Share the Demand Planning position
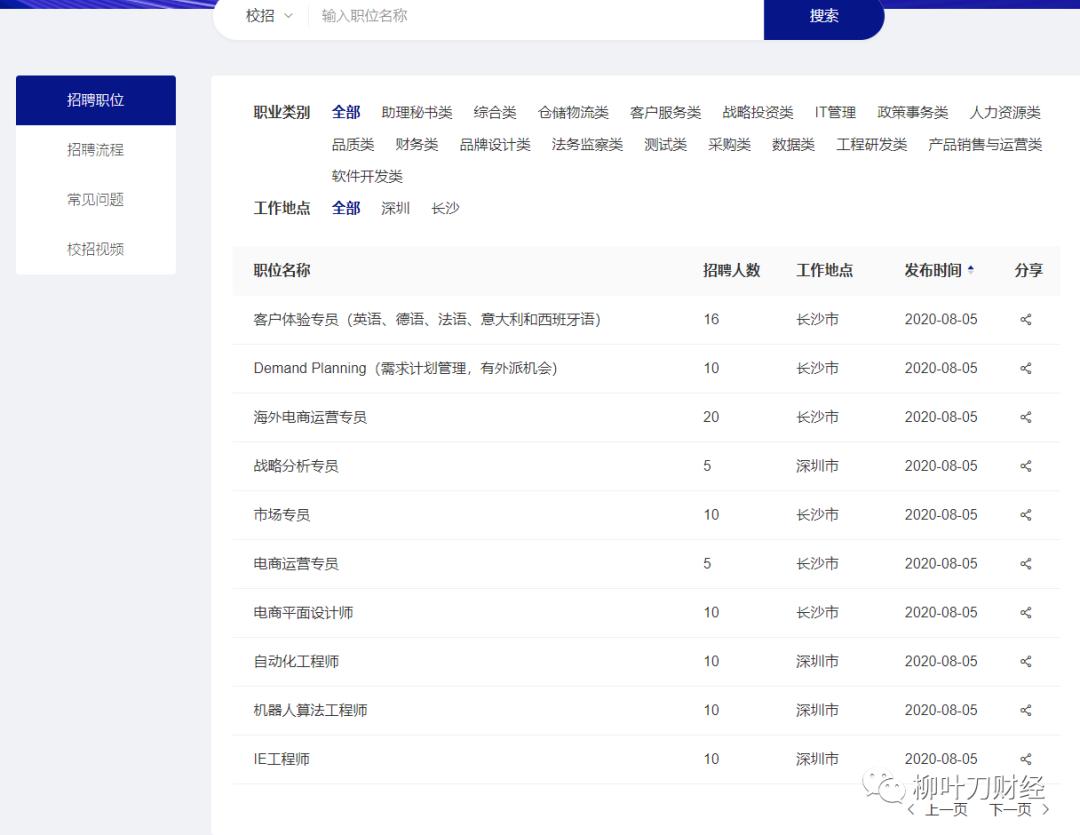 [1026, 368]
